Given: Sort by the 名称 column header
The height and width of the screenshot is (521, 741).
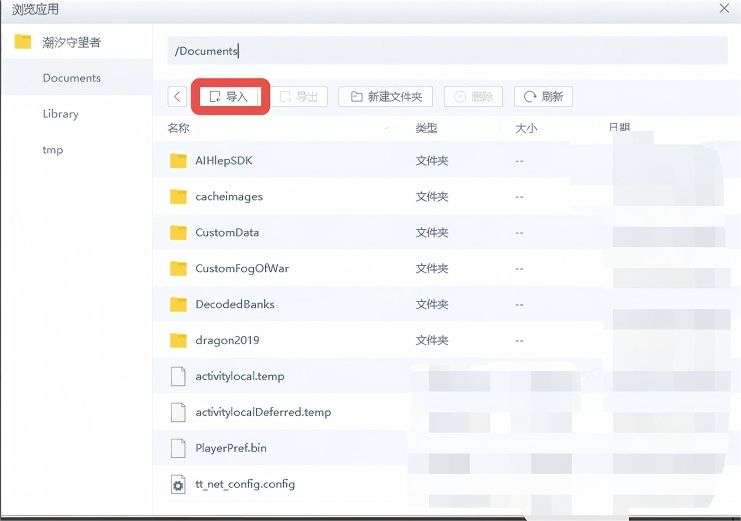Looking at the screenshot, I should 178,128.
